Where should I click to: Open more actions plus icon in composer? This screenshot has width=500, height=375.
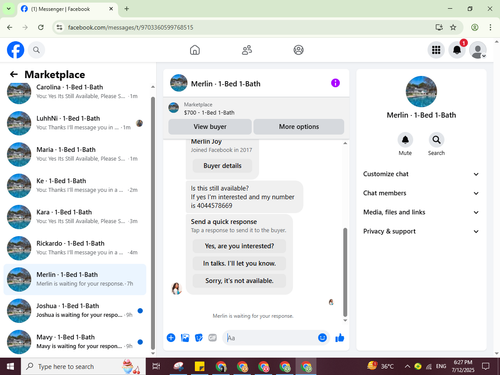(x=171, y=338)
